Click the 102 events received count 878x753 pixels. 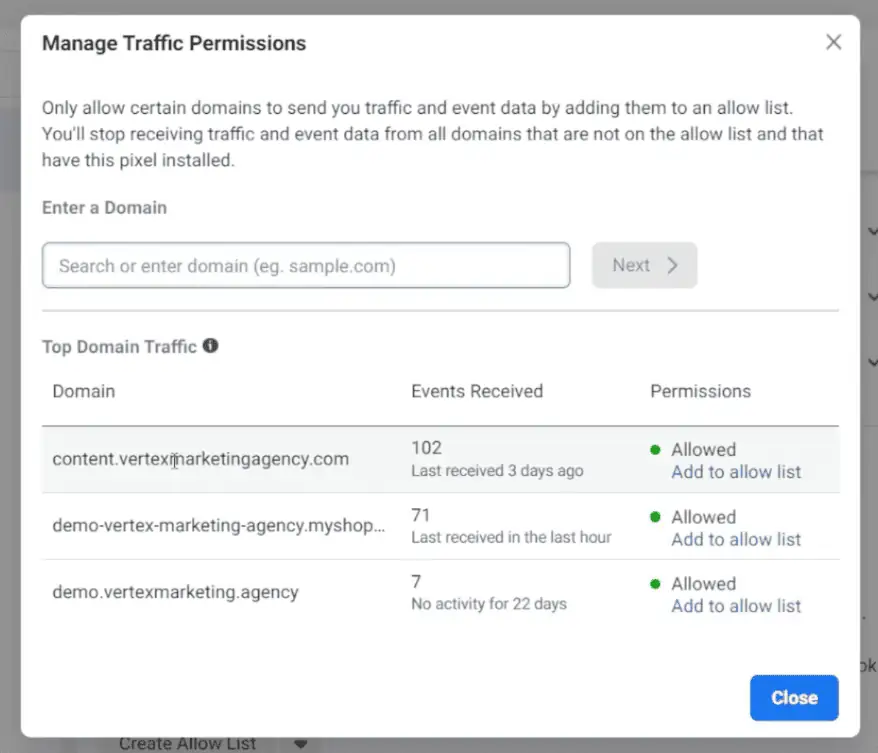point(426,448)
